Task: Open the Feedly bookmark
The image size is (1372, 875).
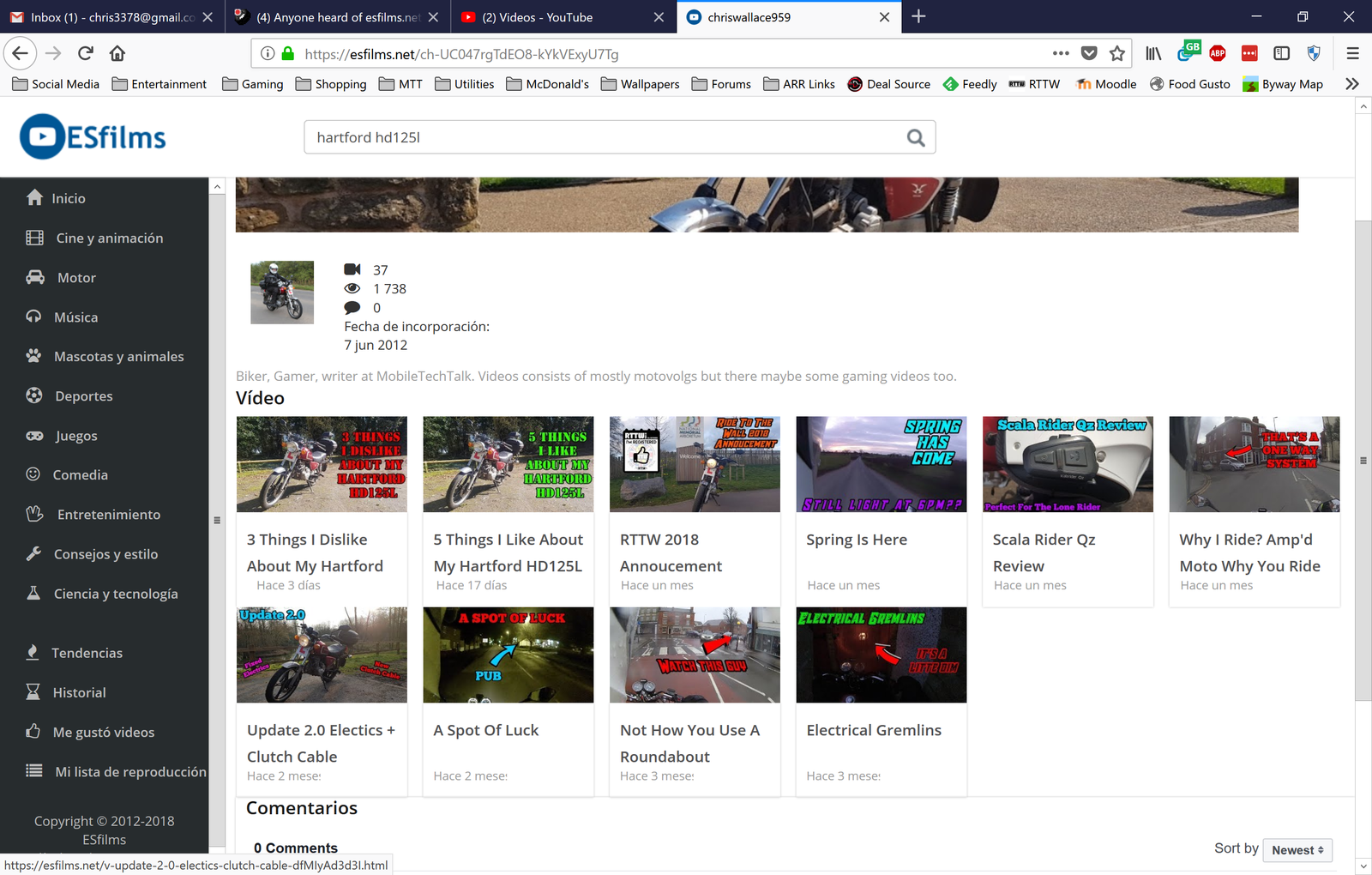Action: coord(970,83)
